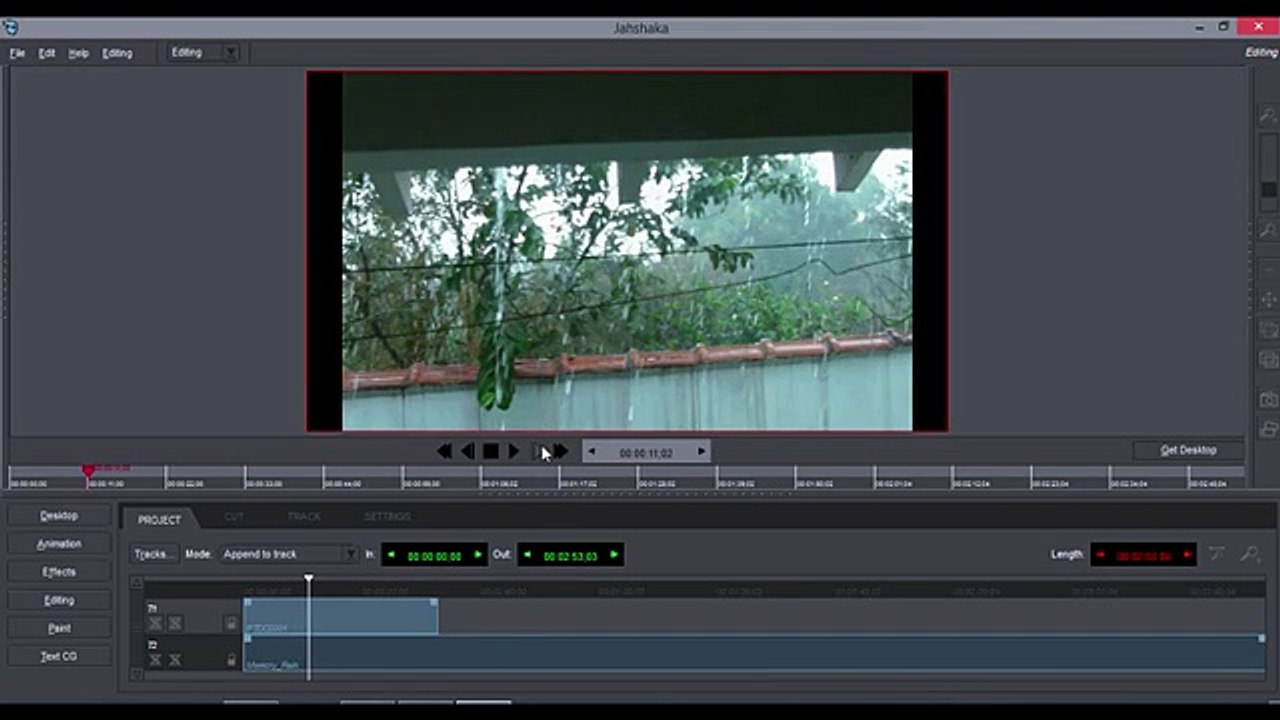Step back one frame
This screenshot has width=1280, height=720.
467,452
